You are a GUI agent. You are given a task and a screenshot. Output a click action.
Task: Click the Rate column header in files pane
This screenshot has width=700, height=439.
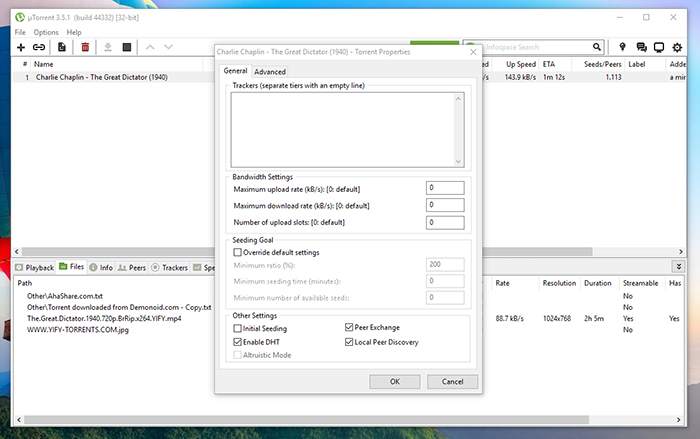pos(502,283)
